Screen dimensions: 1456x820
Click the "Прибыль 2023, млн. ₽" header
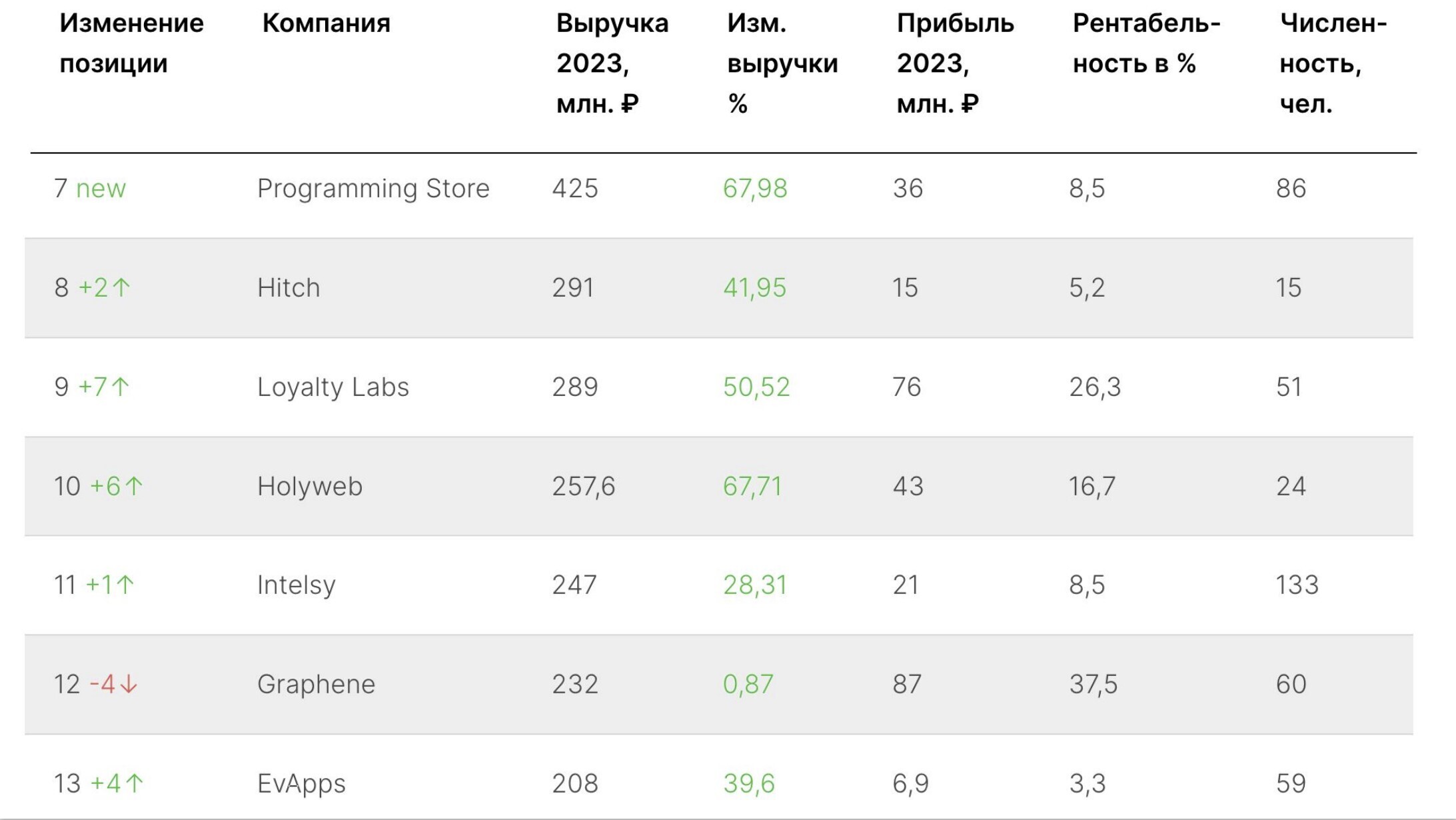[x=954, y=63]
